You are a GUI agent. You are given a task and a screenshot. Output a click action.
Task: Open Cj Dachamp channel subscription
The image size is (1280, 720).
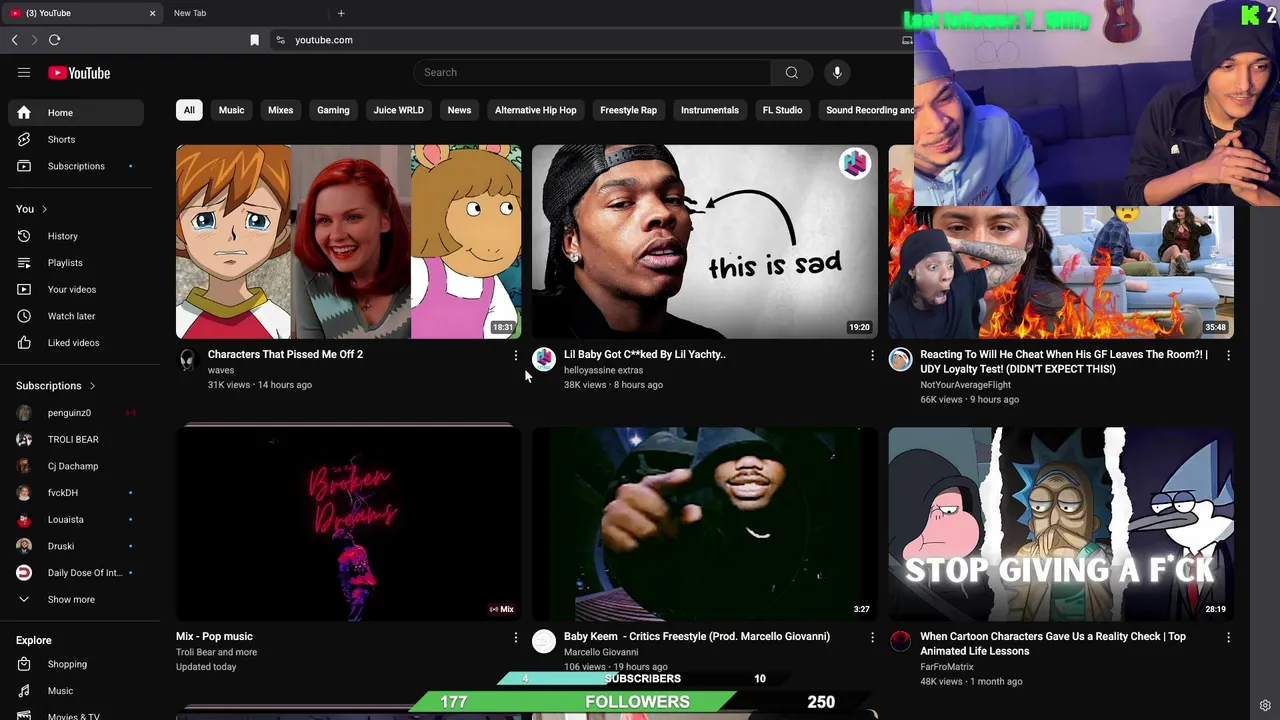[76, 466]
